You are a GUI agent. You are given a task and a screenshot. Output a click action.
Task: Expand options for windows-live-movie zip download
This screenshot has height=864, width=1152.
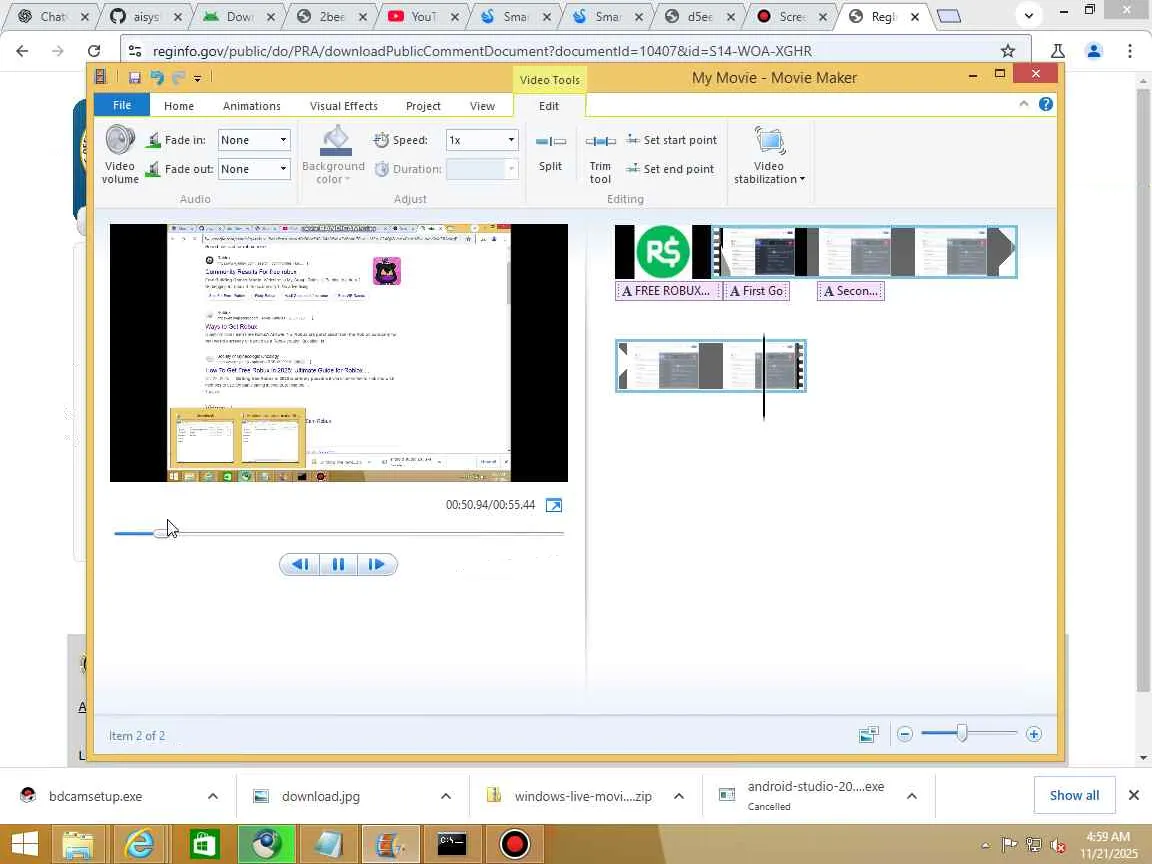[679, 796]
